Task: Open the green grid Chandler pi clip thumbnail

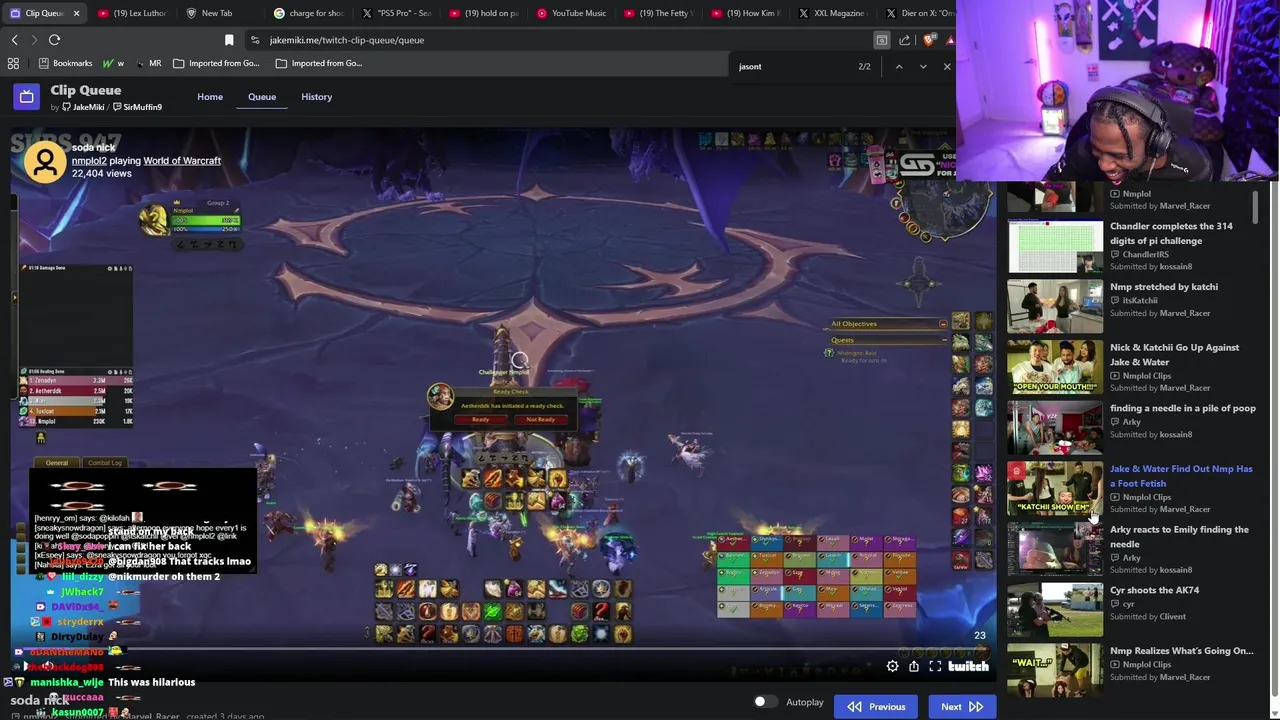Action: pyautogui.click(x=1055, y=246)
